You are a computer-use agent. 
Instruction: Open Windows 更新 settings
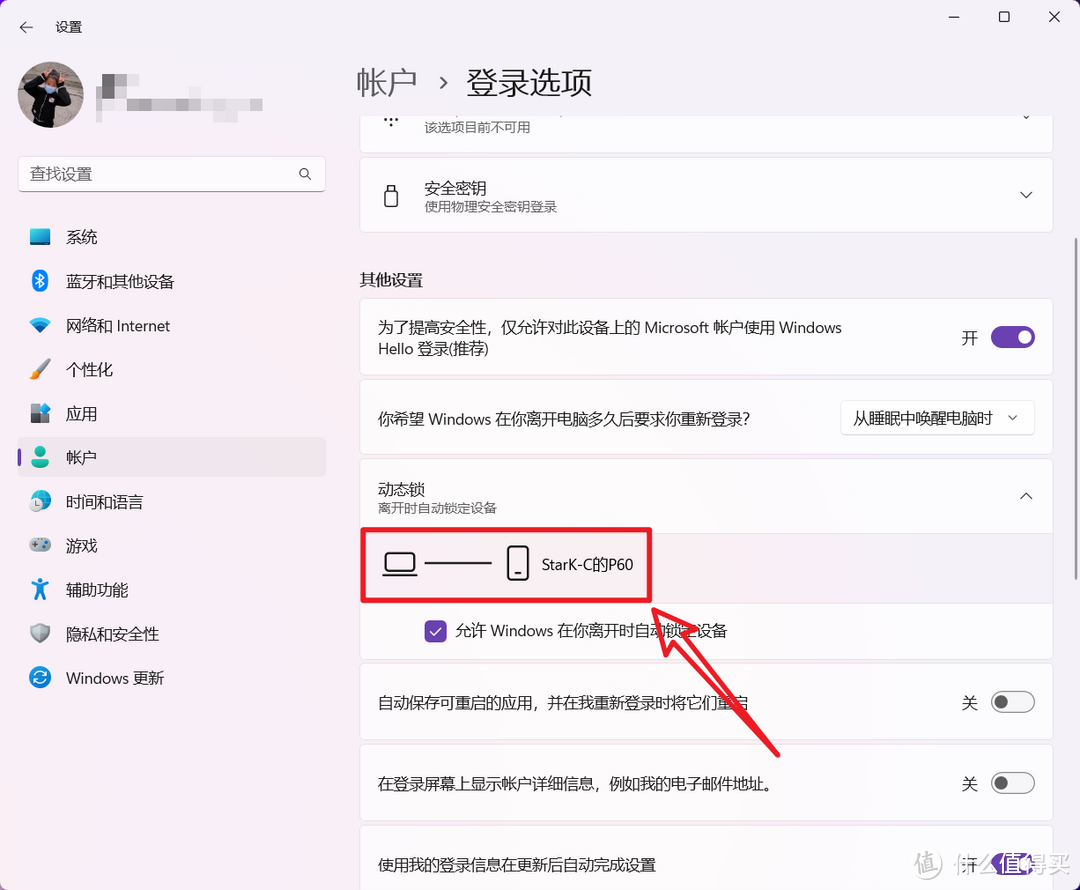pyautogui.click(x=171, y=678)
